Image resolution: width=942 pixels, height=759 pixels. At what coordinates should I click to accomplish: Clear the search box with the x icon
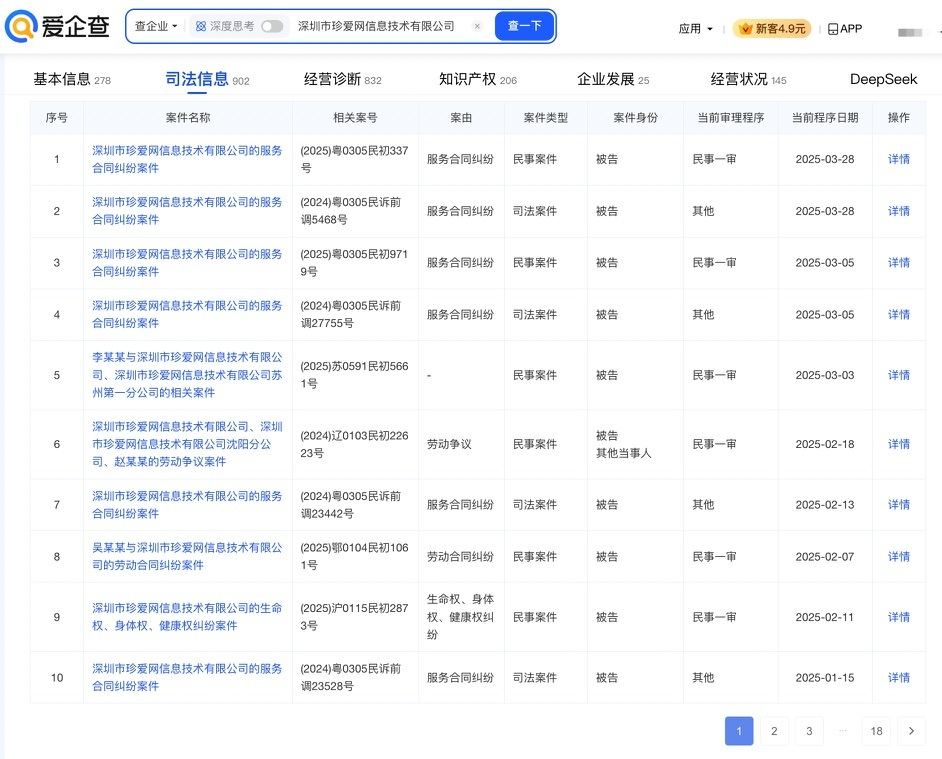(477, 27)
